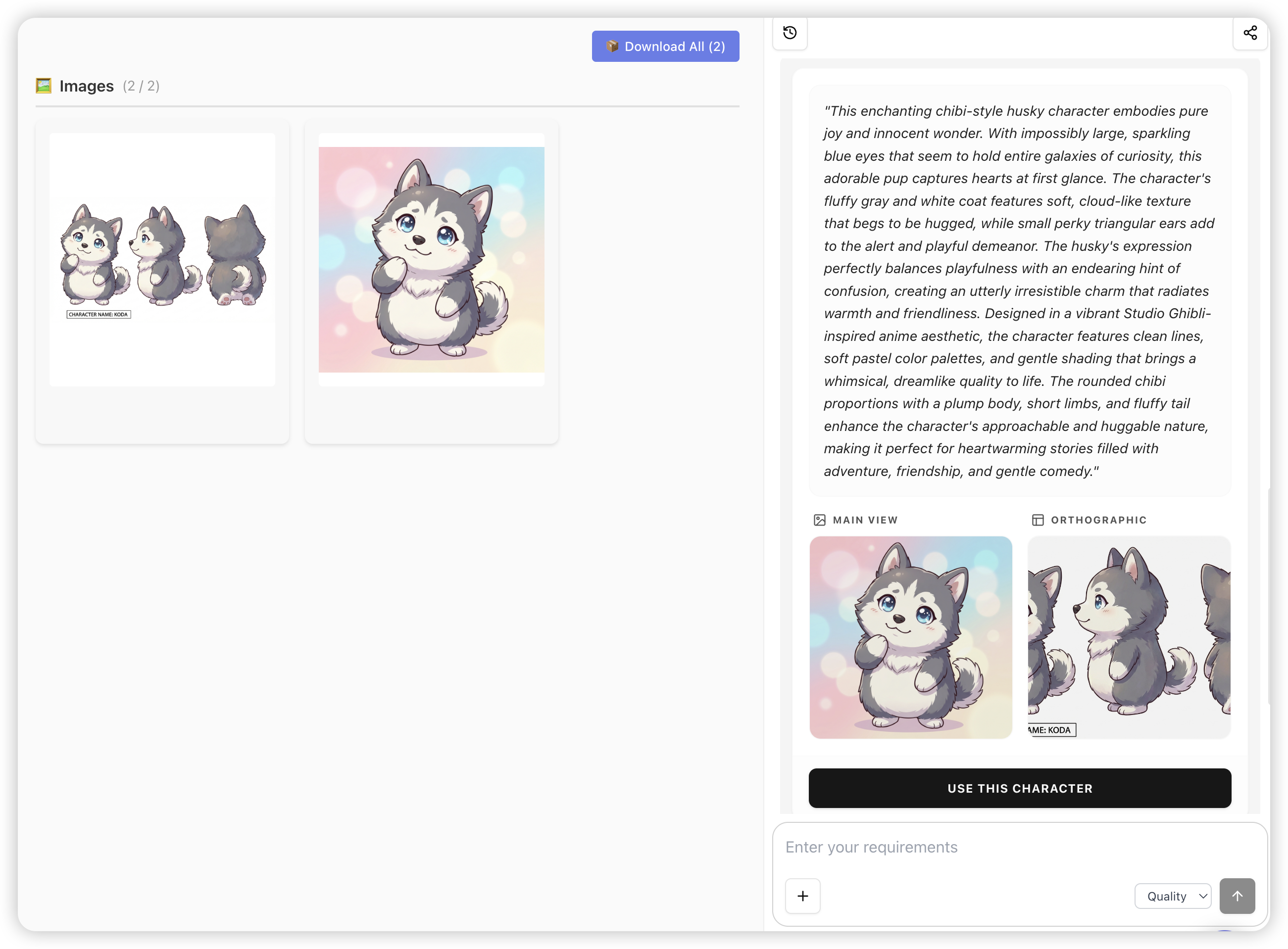Click the chat panel scrollbar

pyautogui.click(x=1269, y=597)
